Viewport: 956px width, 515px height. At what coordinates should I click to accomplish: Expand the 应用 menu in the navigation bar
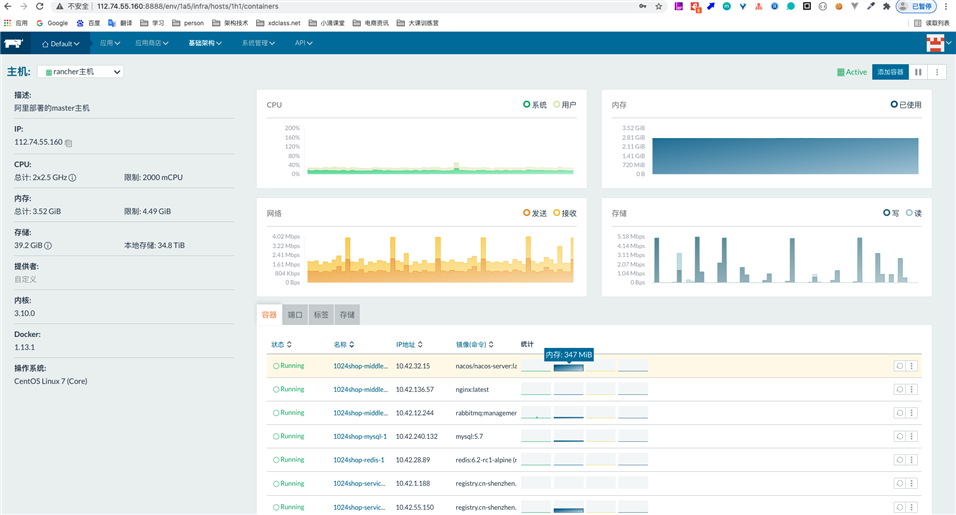pyautogui.click(x=110, y=43)
